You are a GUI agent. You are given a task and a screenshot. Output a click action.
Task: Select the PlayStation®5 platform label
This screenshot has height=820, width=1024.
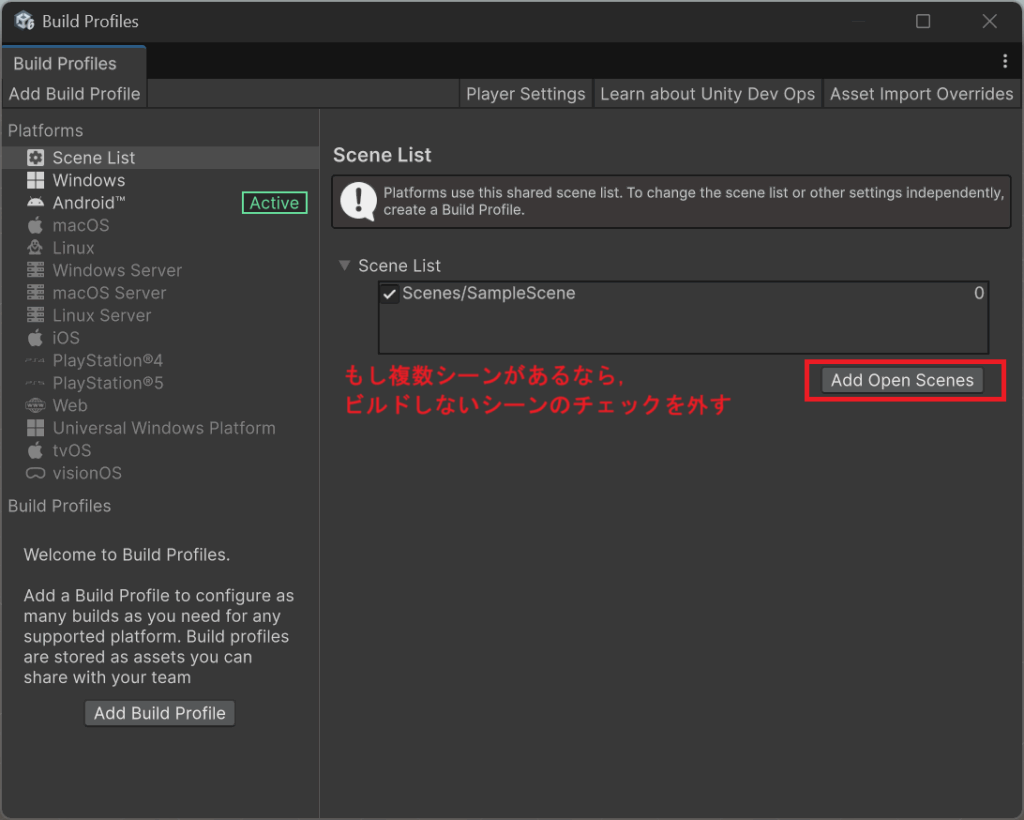tap(108, 383)
